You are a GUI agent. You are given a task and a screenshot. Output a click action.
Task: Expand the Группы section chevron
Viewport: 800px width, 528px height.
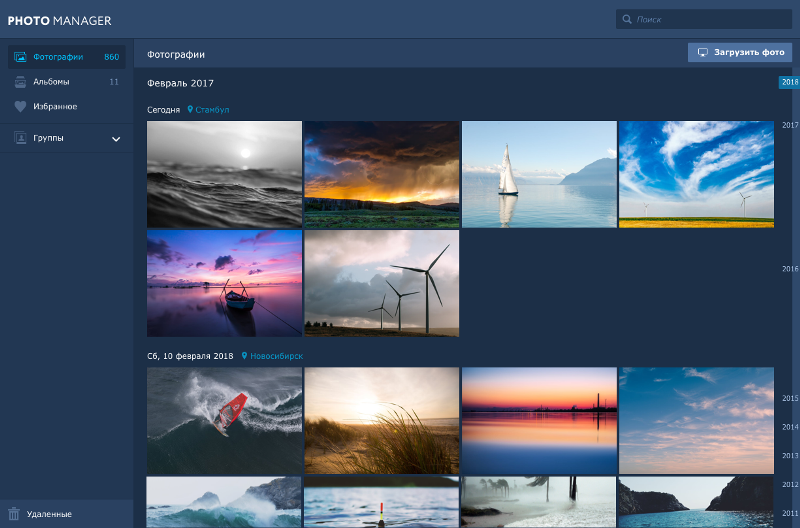pos(116,139)
